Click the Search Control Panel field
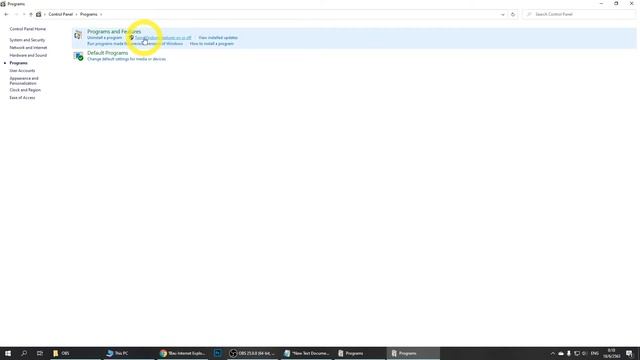The height and width of the screenshot is (360, 640). click(580, 14)
